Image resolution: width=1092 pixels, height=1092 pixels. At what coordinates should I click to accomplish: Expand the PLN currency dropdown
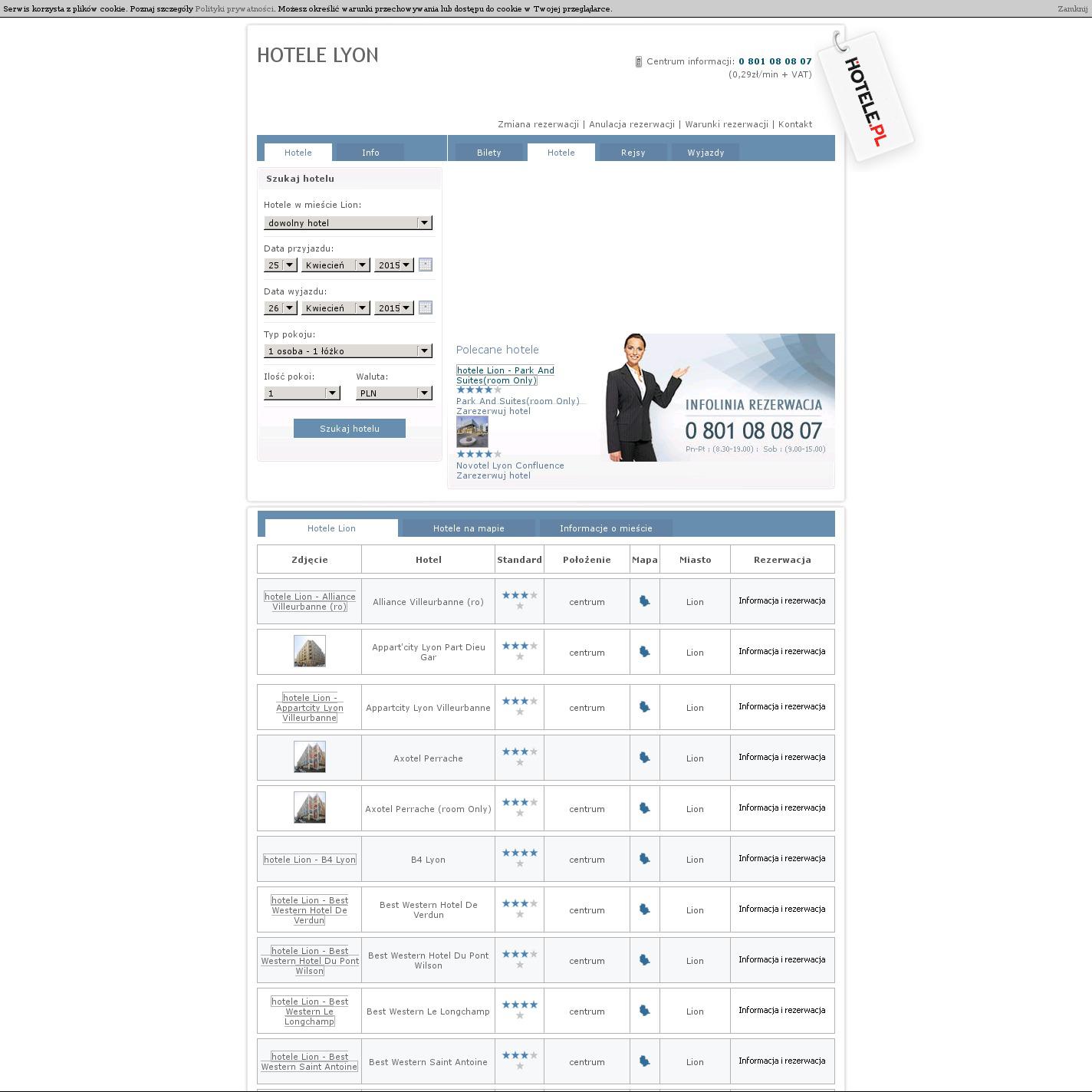[x=394, y=393]
